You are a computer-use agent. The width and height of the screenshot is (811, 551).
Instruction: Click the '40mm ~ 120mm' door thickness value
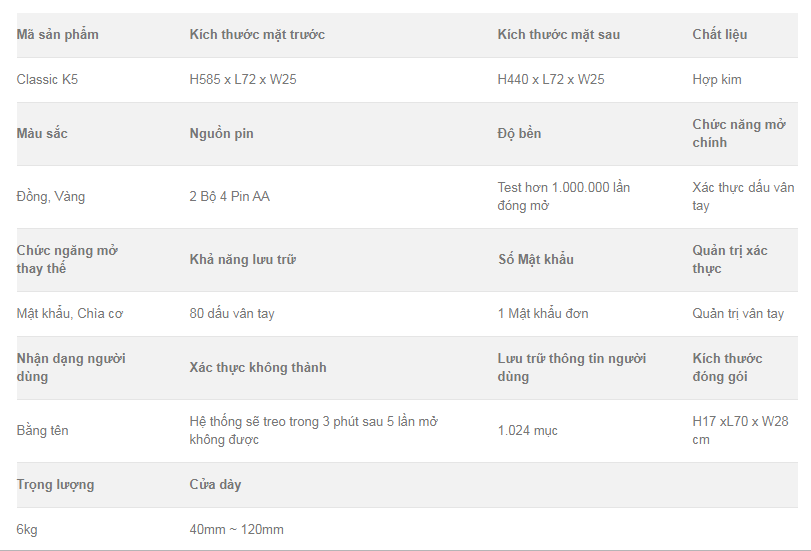pyautogui.click(x=237, y=529)
